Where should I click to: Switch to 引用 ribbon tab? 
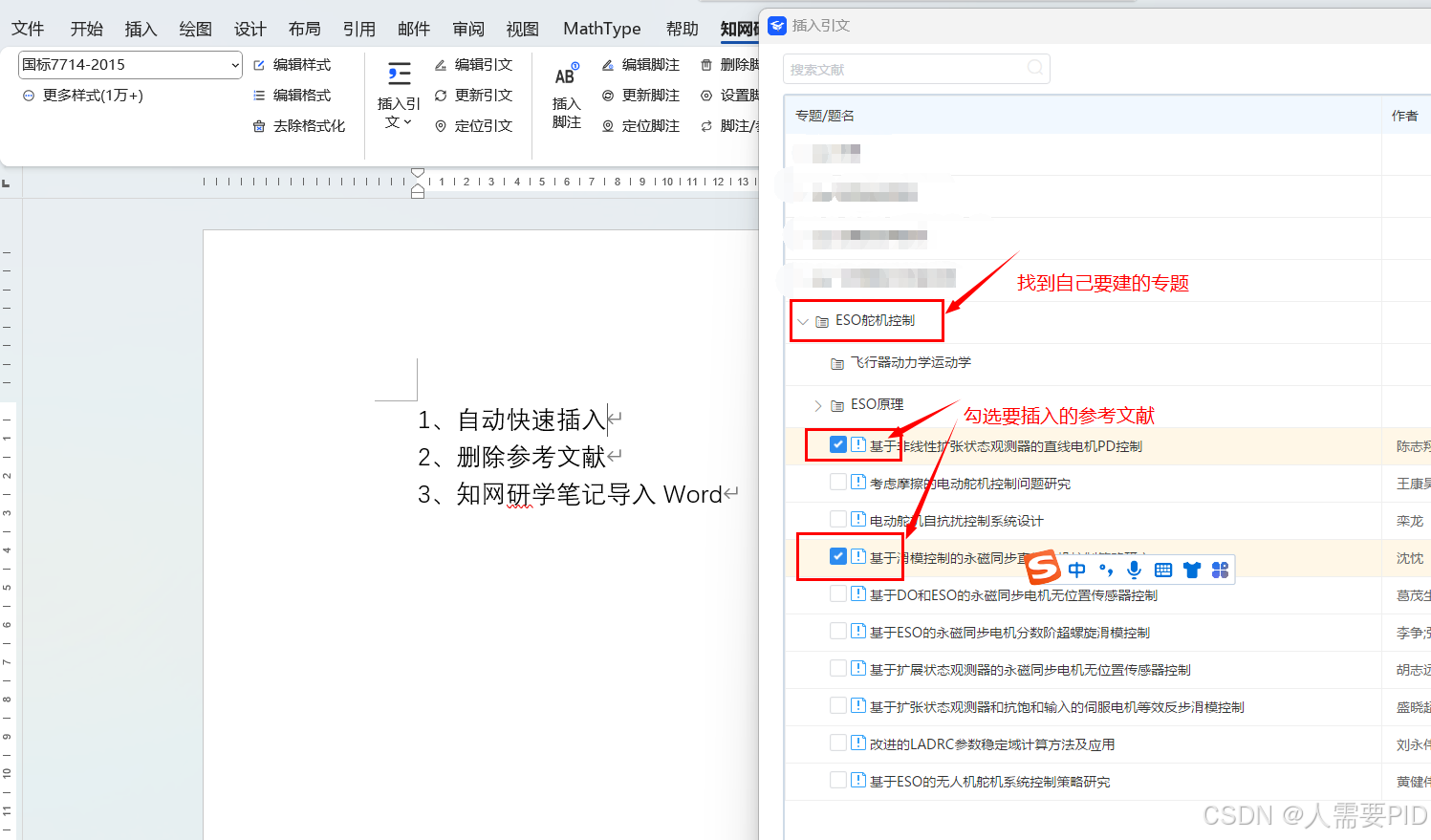[359, 29]
